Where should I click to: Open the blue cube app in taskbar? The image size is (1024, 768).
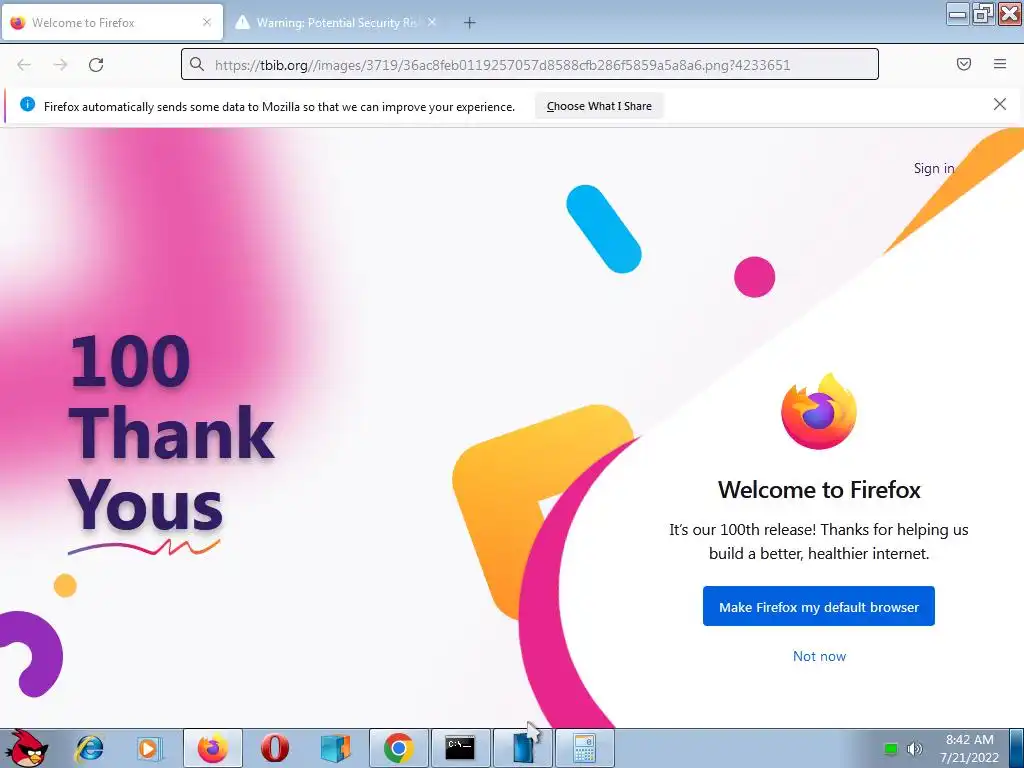click(336, 748)
